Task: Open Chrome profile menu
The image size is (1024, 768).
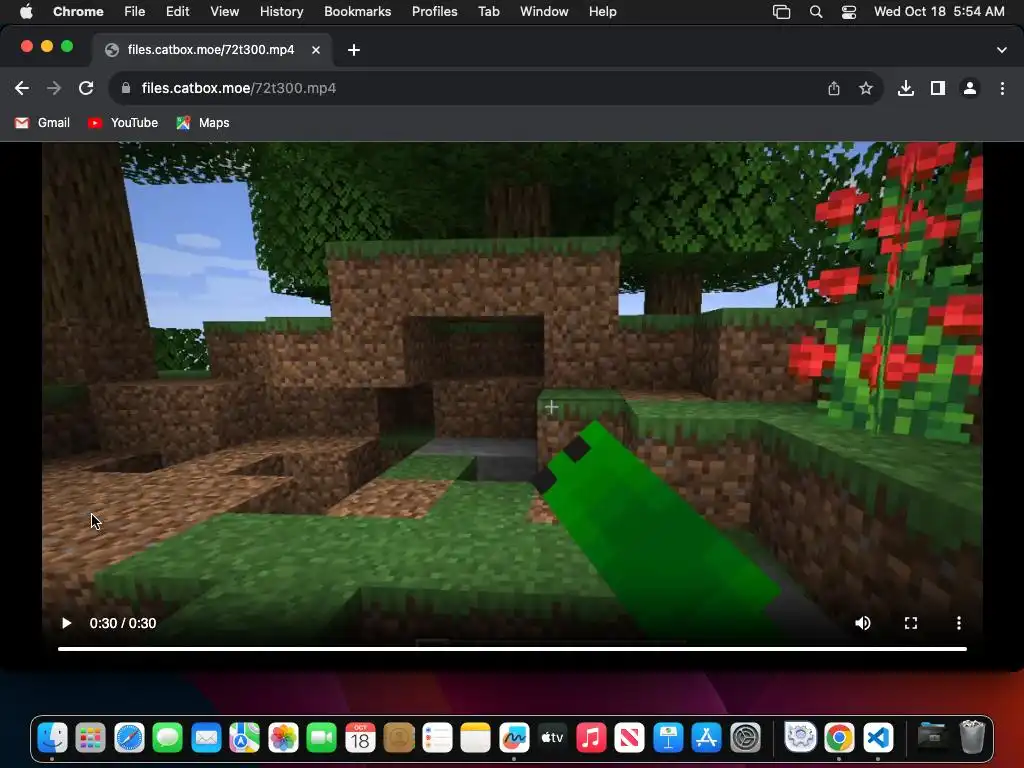Action: click(x=970, y=88)
